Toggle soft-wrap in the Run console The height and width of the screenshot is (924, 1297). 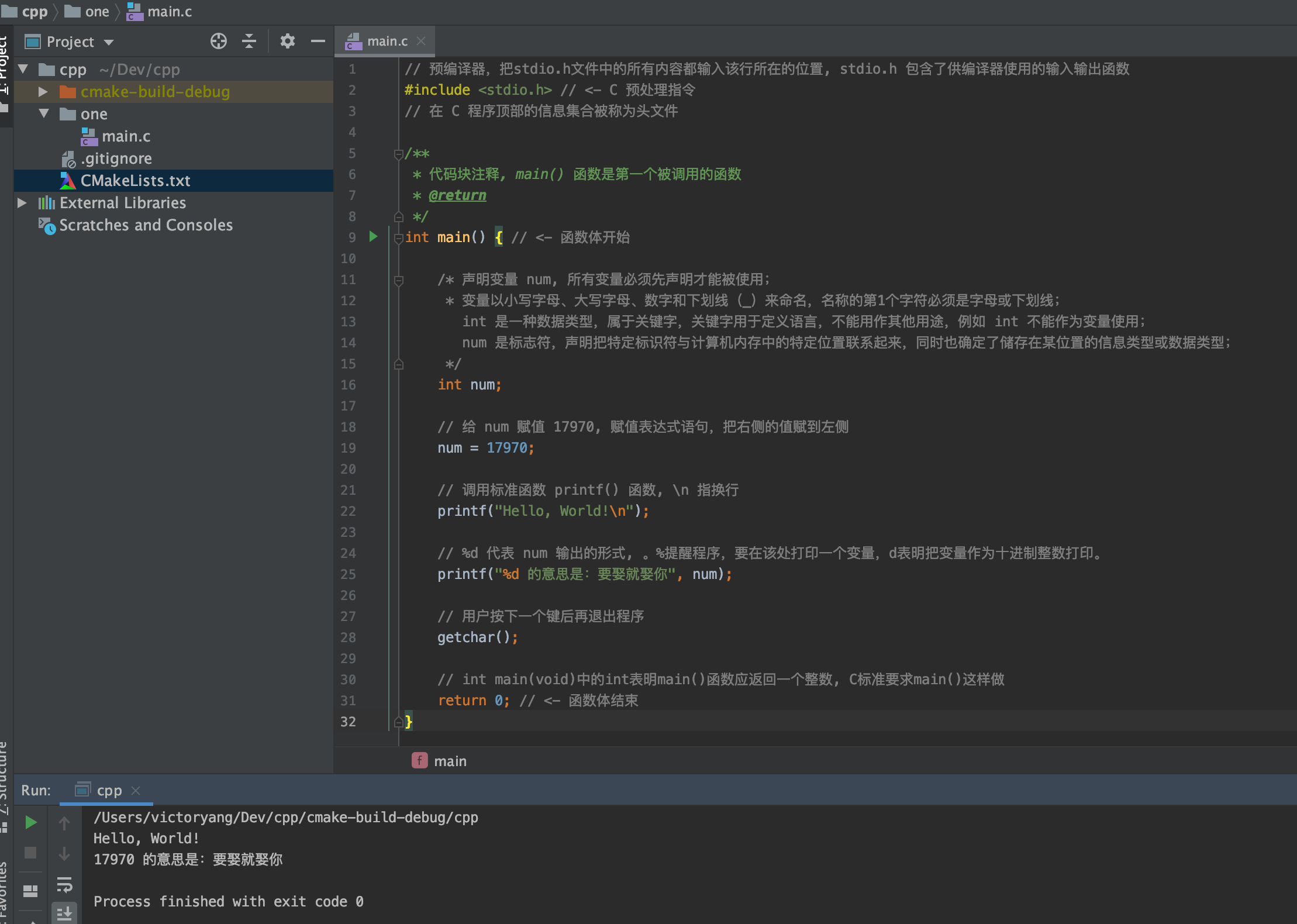click(x=64, y=885)
